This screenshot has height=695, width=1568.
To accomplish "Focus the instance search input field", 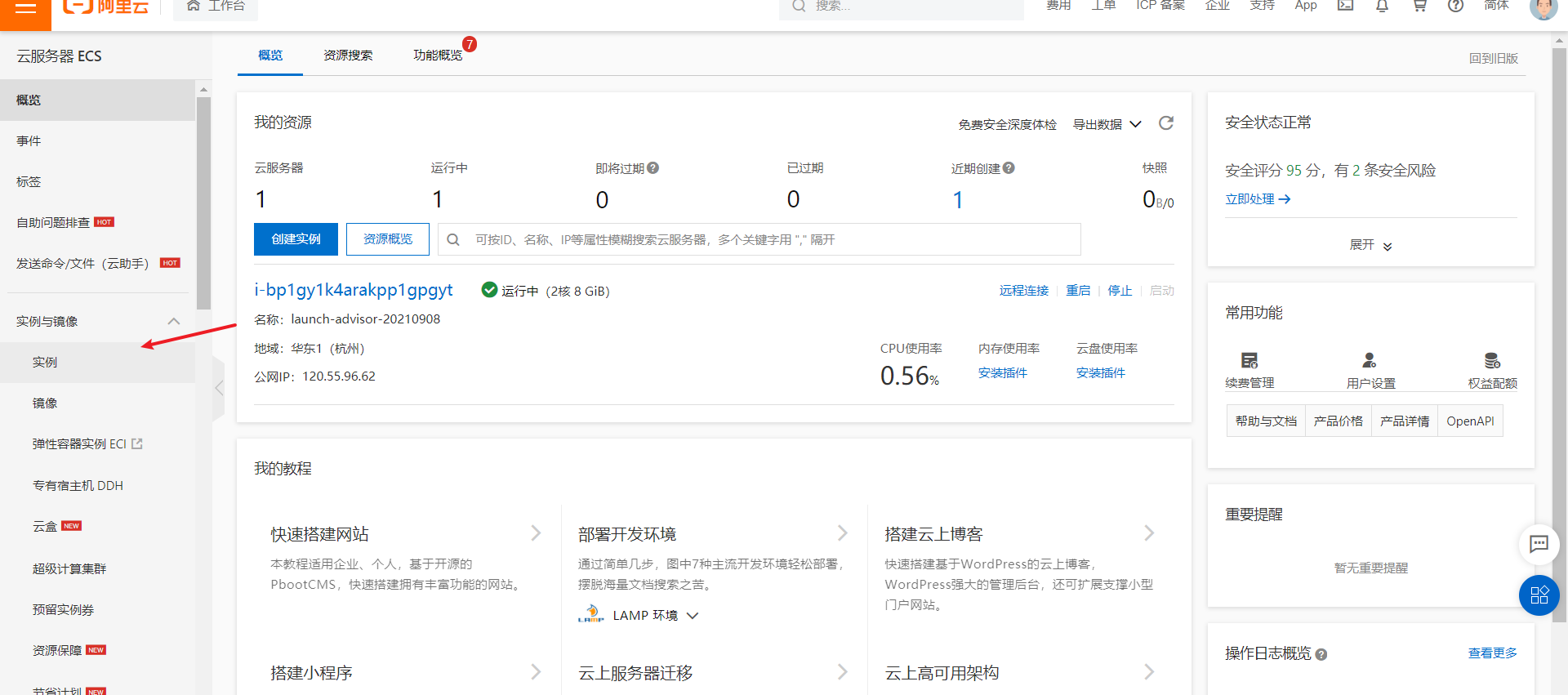I will [x=759, y=239].
